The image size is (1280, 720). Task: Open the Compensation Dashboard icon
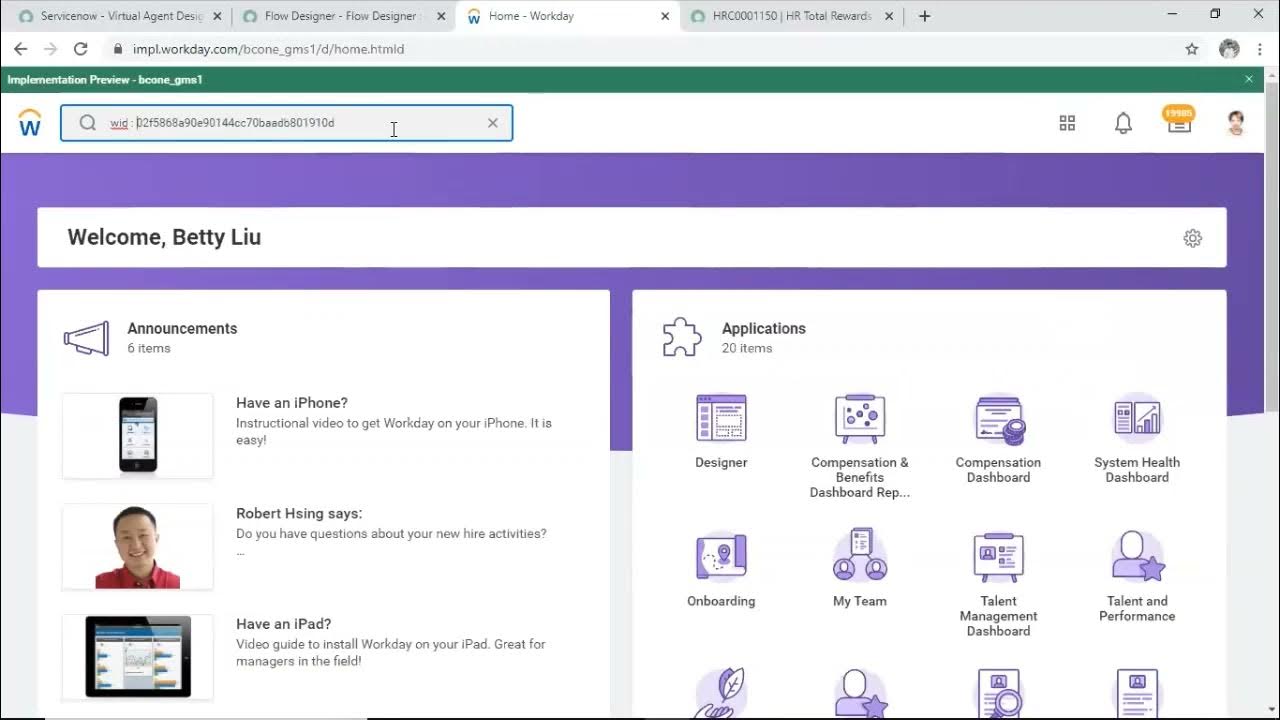click(998, 418)
